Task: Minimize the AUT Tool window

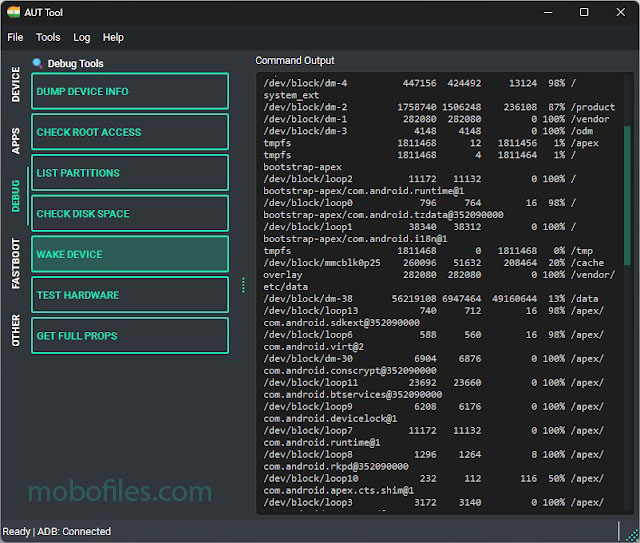Action: point(548,12)
